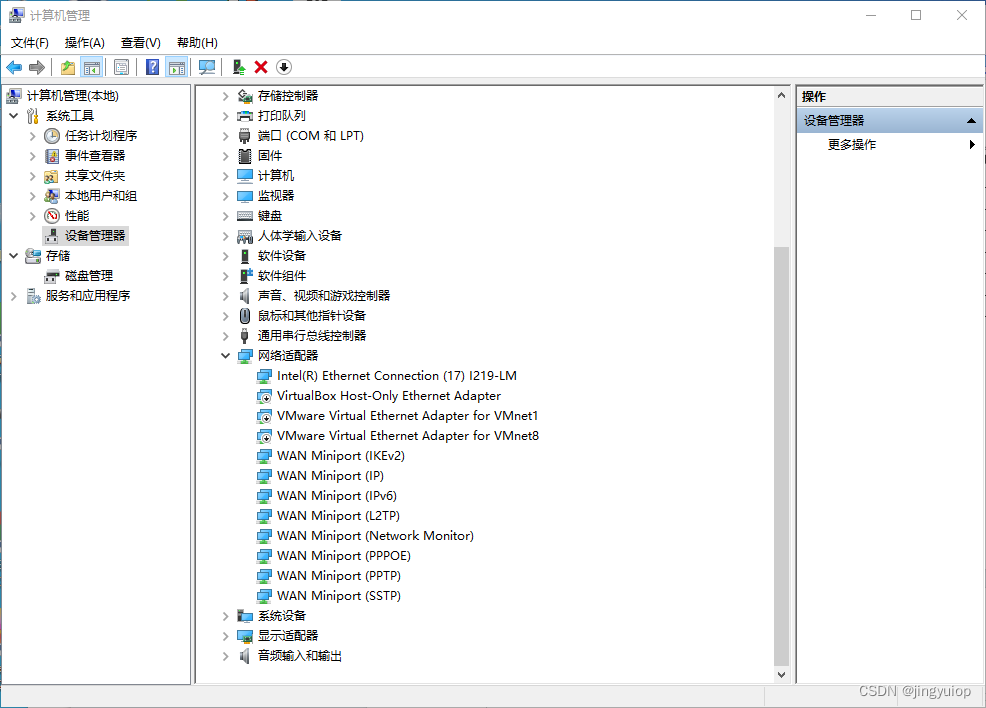
Task: Expand the software devices (软件设备) category
Action: [225, 256]
